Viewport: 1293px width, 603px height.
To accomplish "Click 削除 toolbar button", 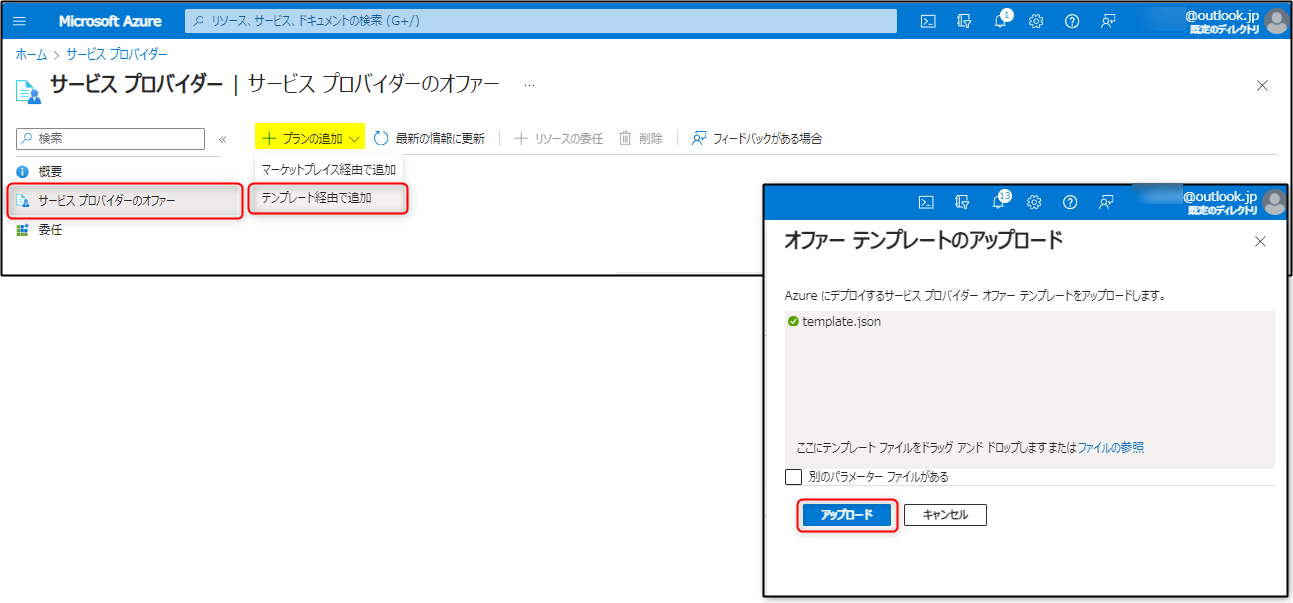I will tap(641, 138).
